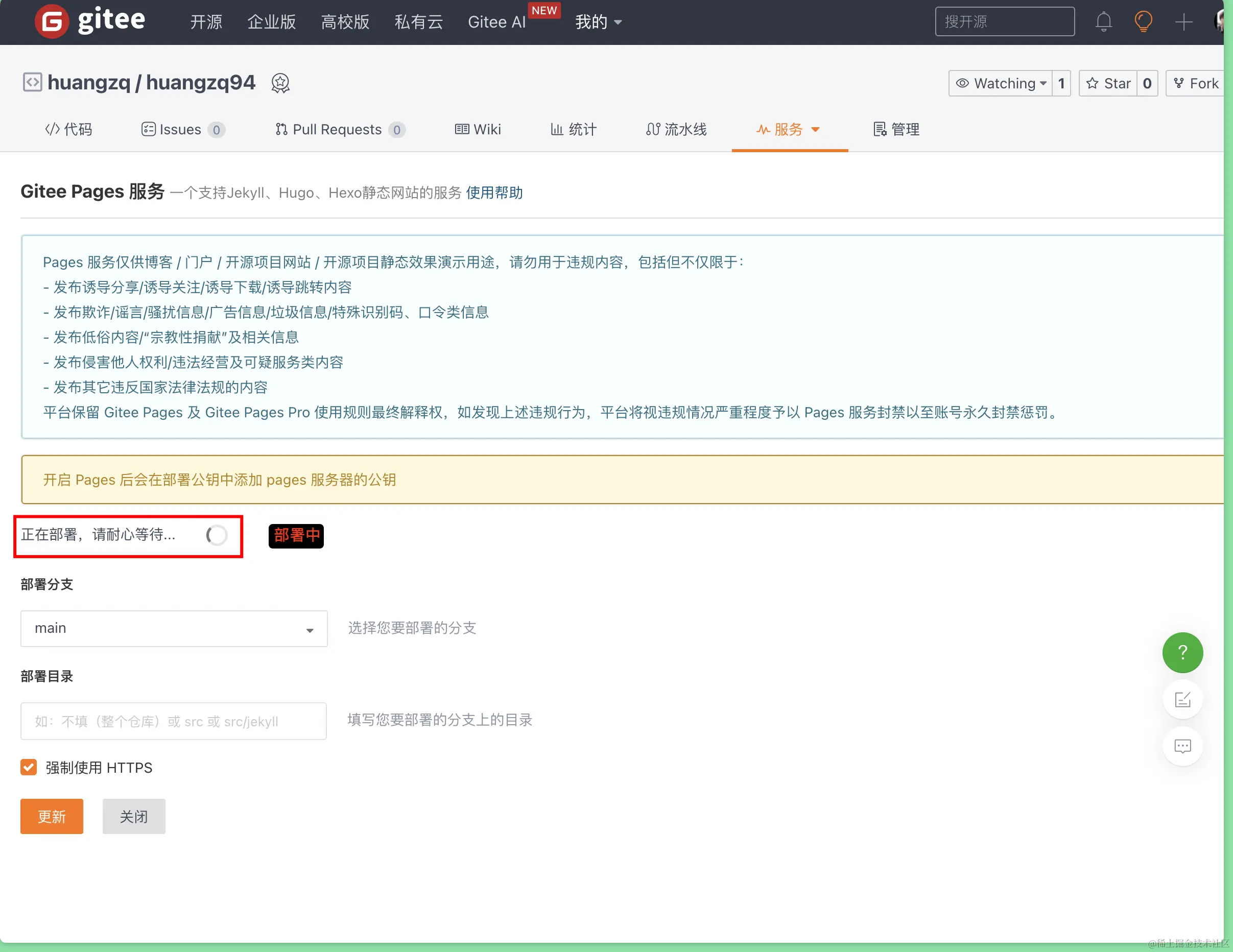
Task: Click the 部署目录 label
Action: (x=47, y=676)
